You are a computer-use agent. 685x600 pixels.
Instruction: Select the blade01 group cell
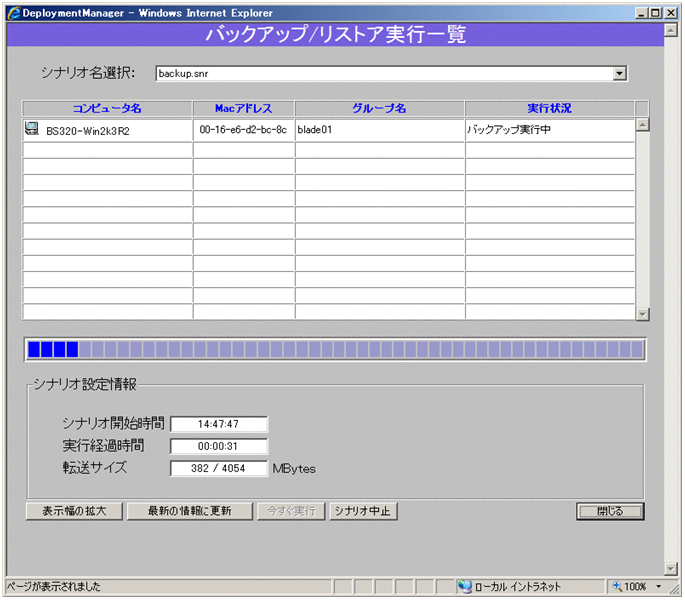click(379, 130)
